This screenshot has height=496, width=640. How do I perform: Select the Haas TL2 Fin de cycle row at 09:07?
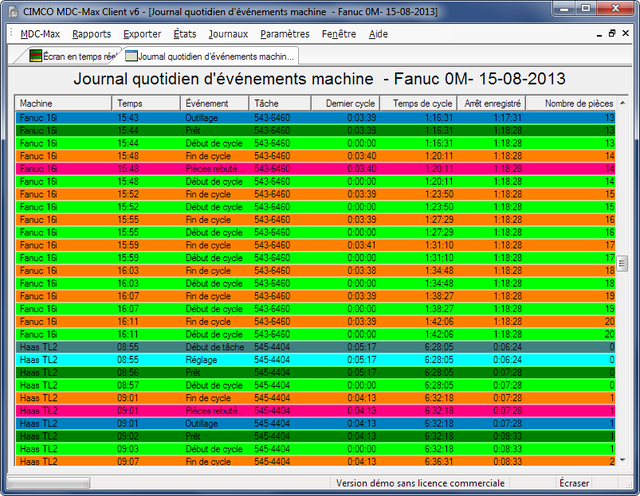(316, 461)
